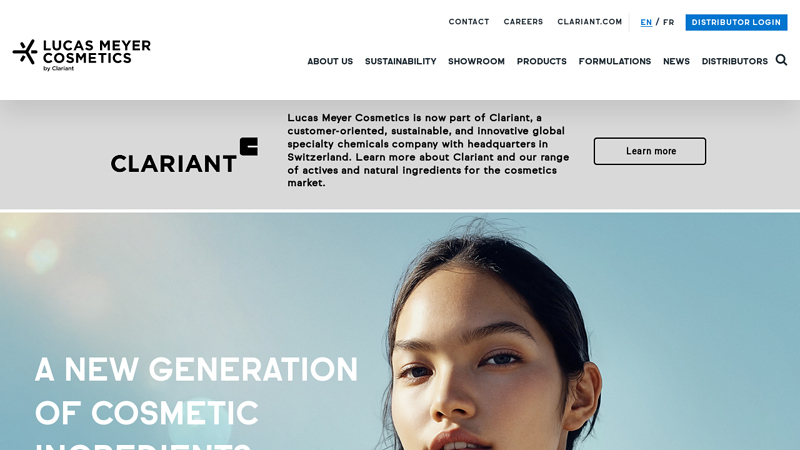Open the Careers link
Screen dimensions: 800x450
(x=523, y=21)
